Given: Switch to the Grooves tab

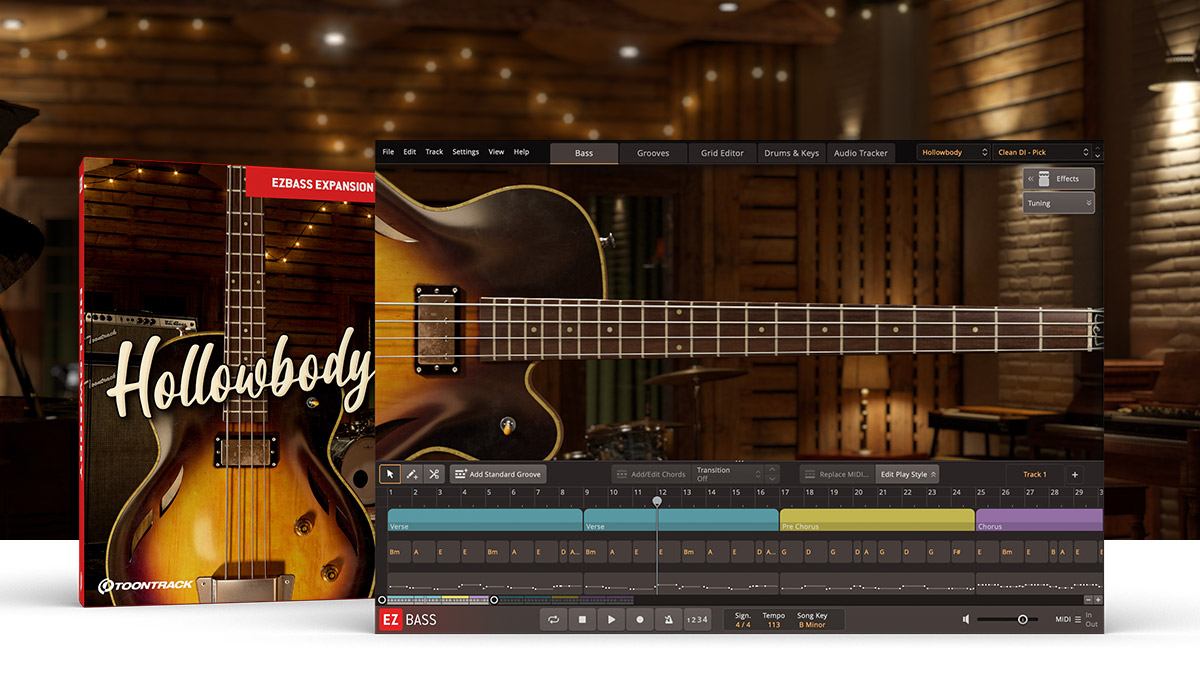Looking at the screenshot, I should point(653,153).
